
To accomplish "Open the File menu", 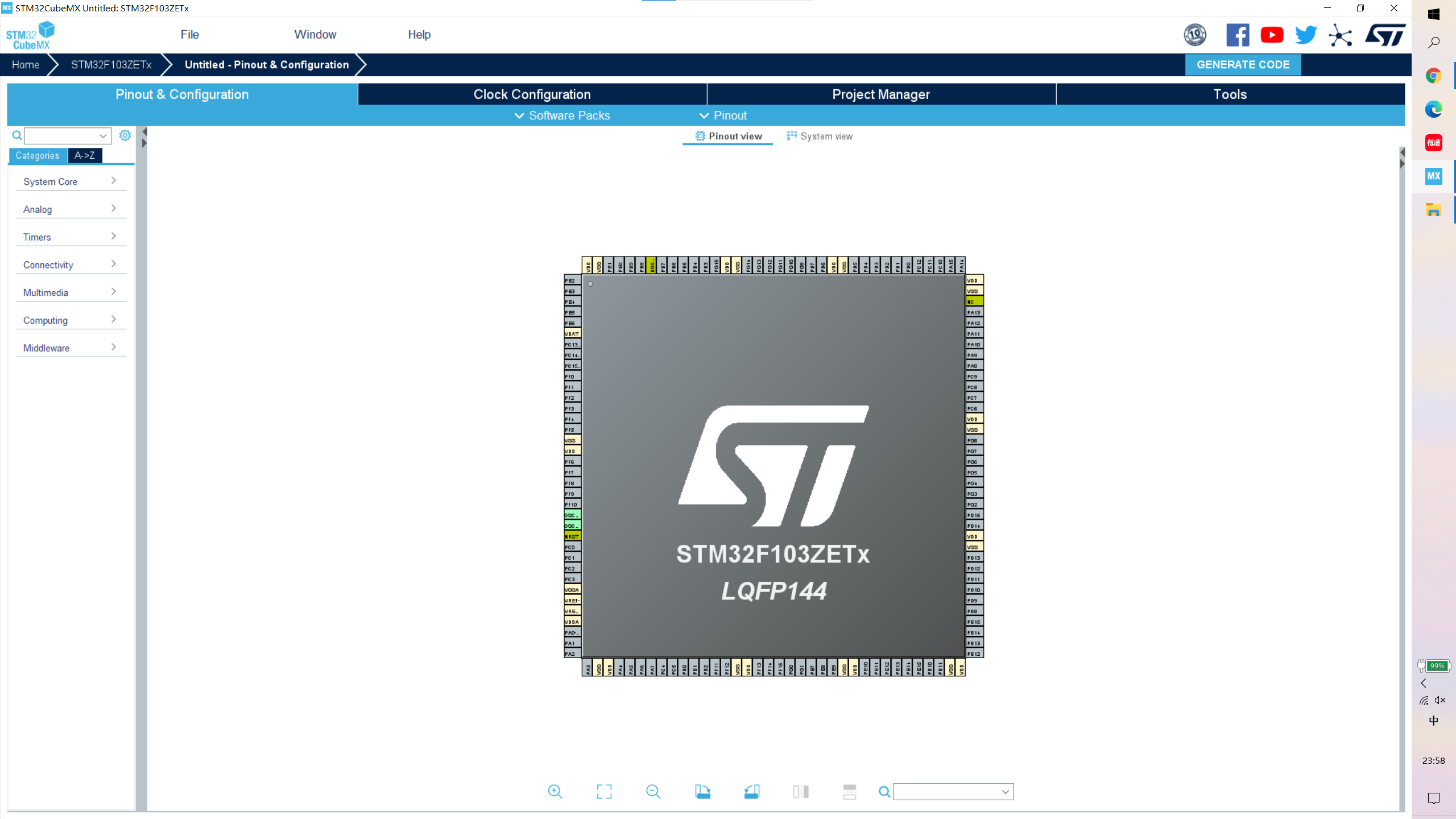I will [190, 35].
